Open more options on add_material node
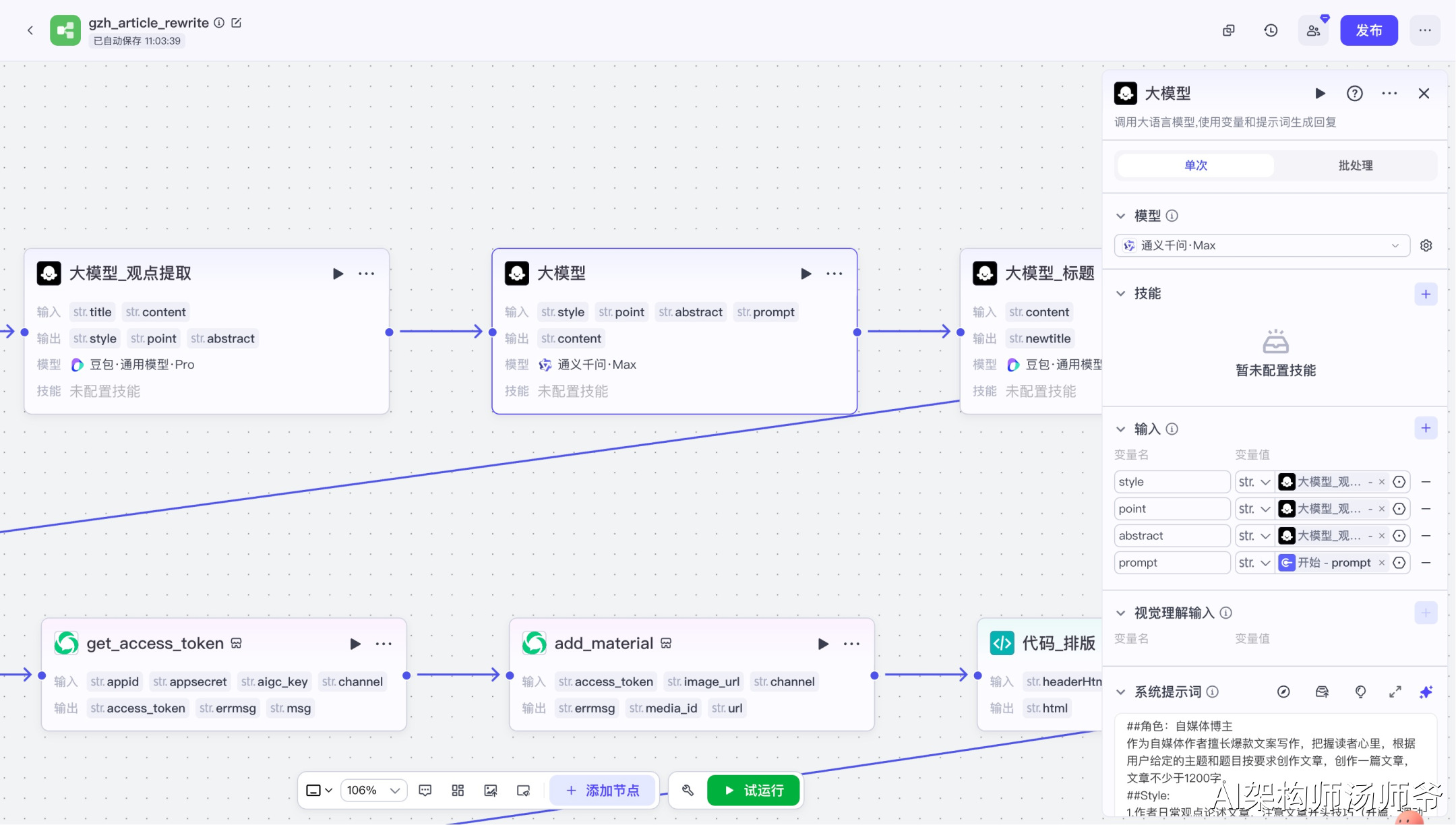Image resolution: width=1456 pixels, height=825 pixels. [x=851, y=644]
